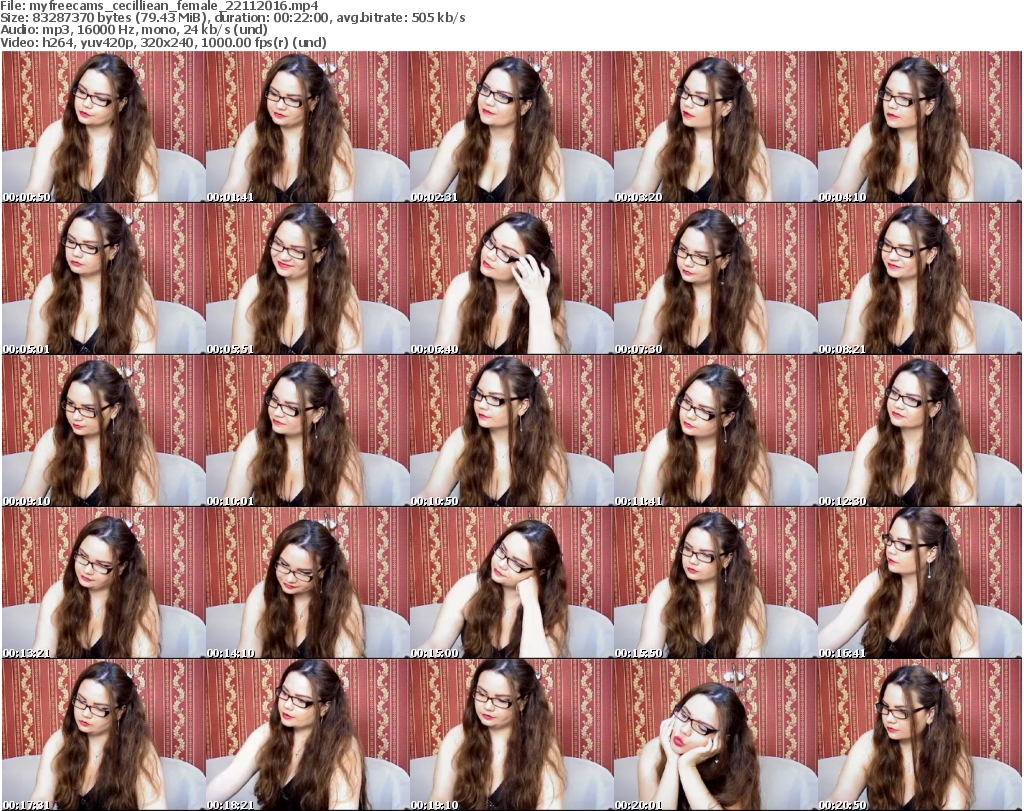This screenshot has height=811, width=1024.
Task: Open the frame at 00:10:01
Action: coord(307,431)
